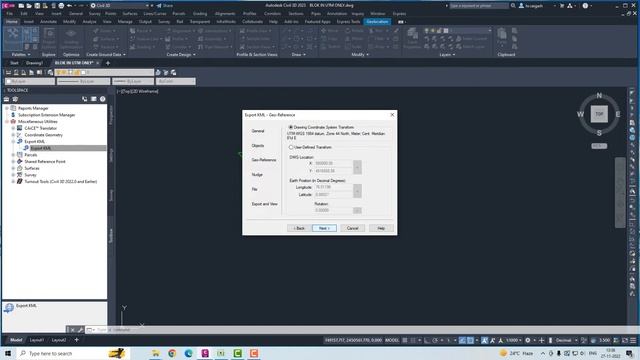Image resolution: width=640 pixels, height=360 pixels.
Task: Switch to the Drawing1 file tab
Action: 34,63
